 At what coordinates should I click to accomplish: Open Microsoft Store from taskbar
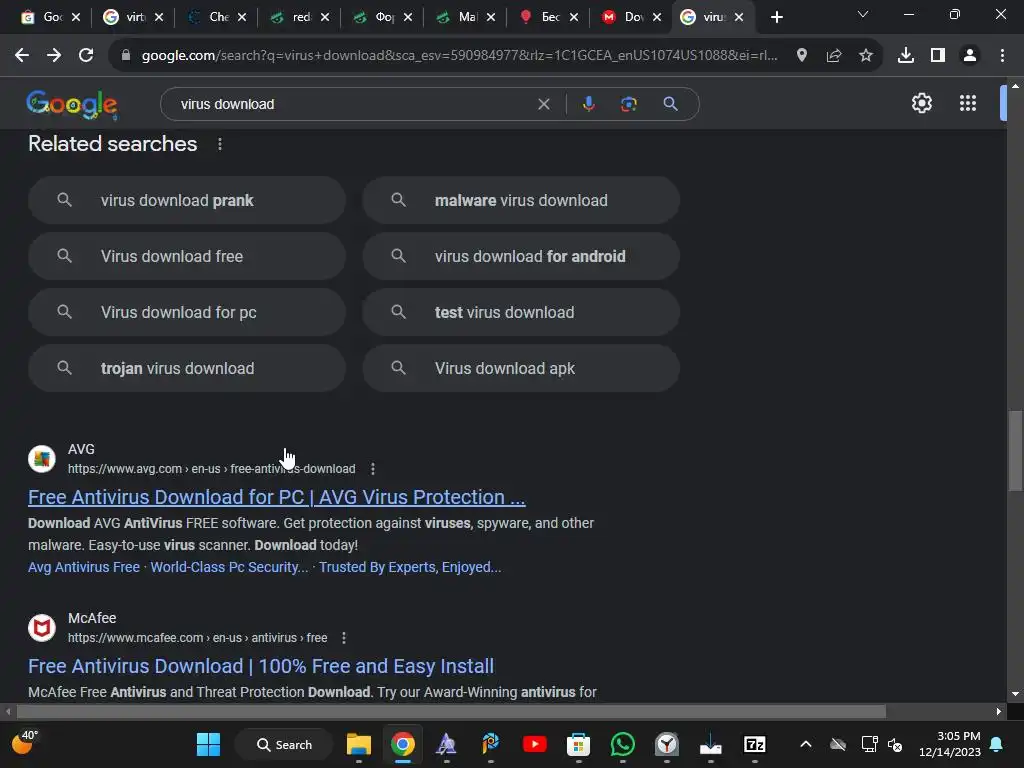[578, 744]
